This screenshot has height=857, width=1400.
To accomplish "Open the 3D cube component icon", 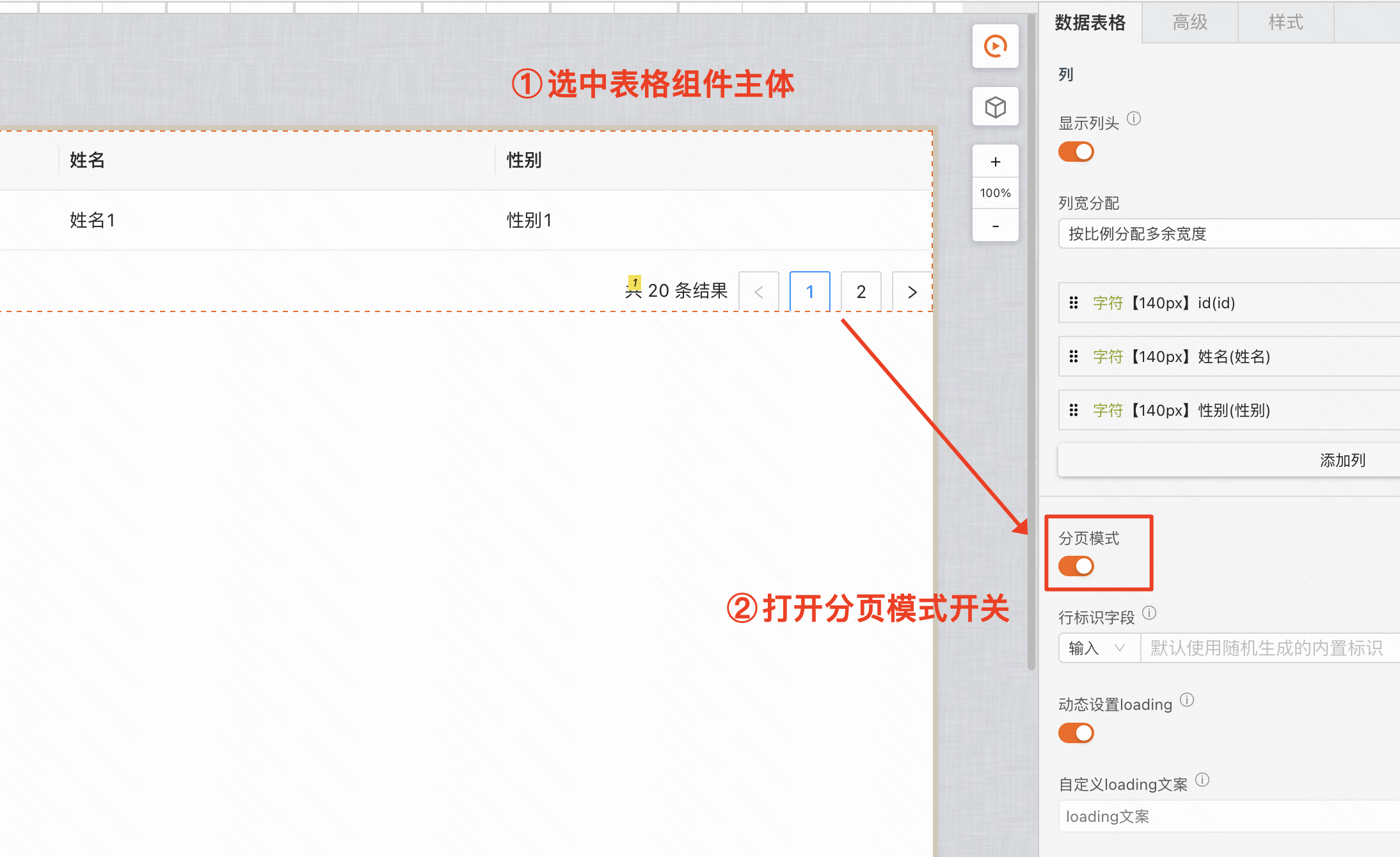I will pyautogui.click(x=995, y=107).
